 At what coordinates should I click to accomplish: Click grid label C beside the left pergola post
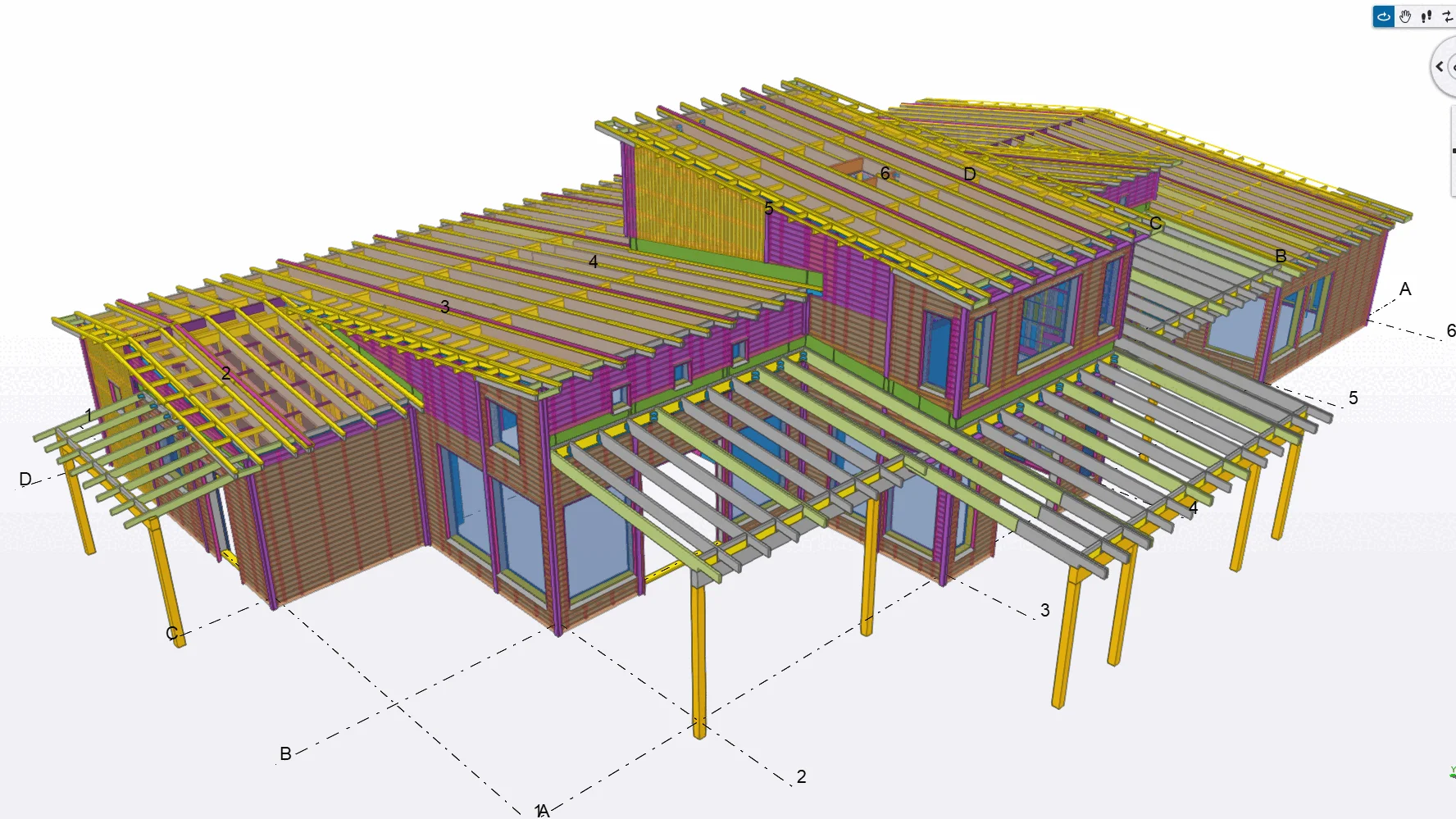172,633
